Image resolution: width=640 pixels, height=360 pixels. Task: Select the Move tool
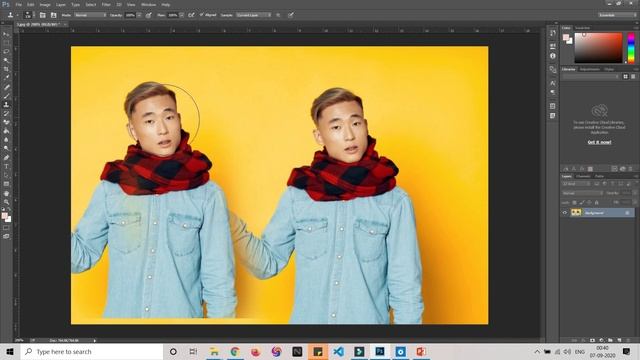6,34
